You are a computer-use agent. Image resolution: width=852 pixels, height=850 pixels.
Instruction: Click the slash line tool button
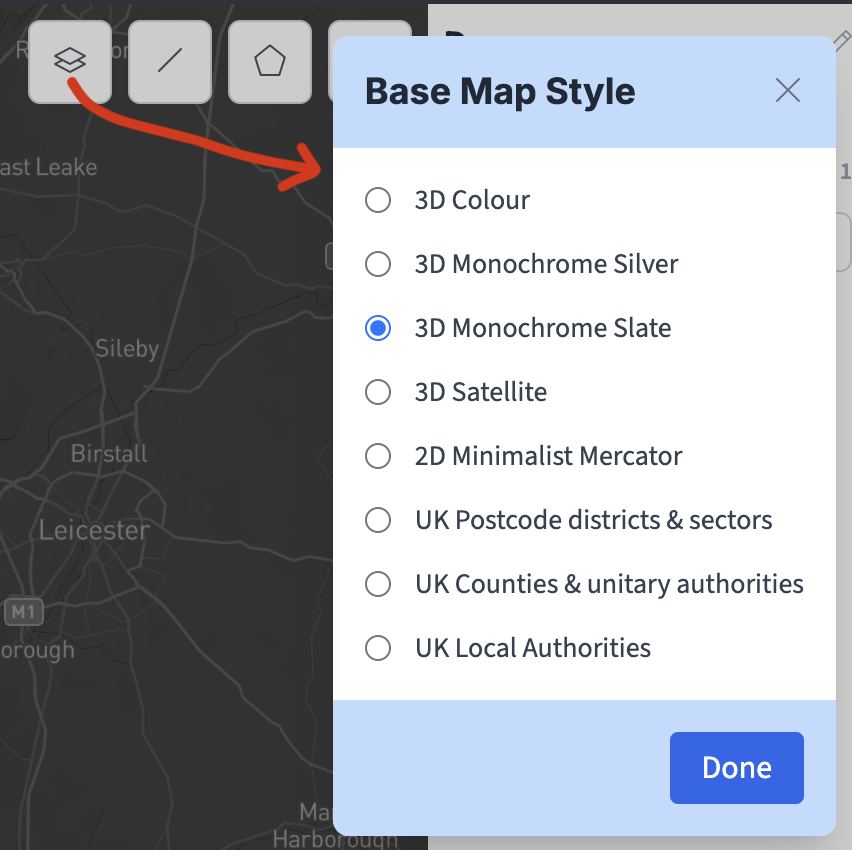click(x=169, y=61)
